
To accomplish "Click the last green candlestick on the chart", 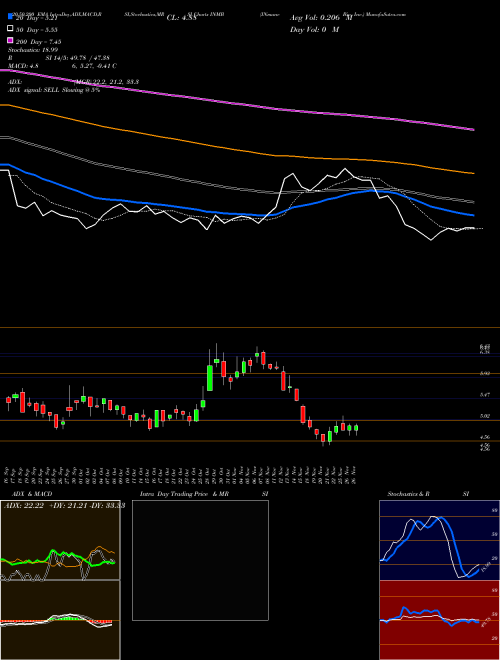I will [356, 428].
